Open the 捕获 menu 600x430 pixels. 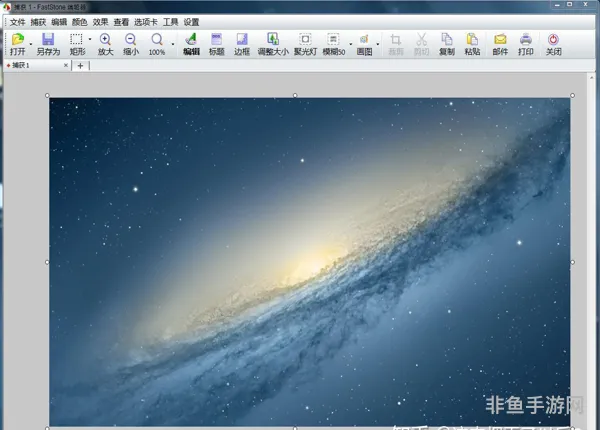38,22
